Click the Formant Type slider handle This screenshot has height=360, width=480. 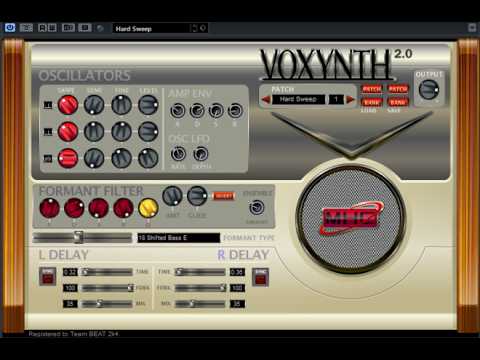point(79,237)
